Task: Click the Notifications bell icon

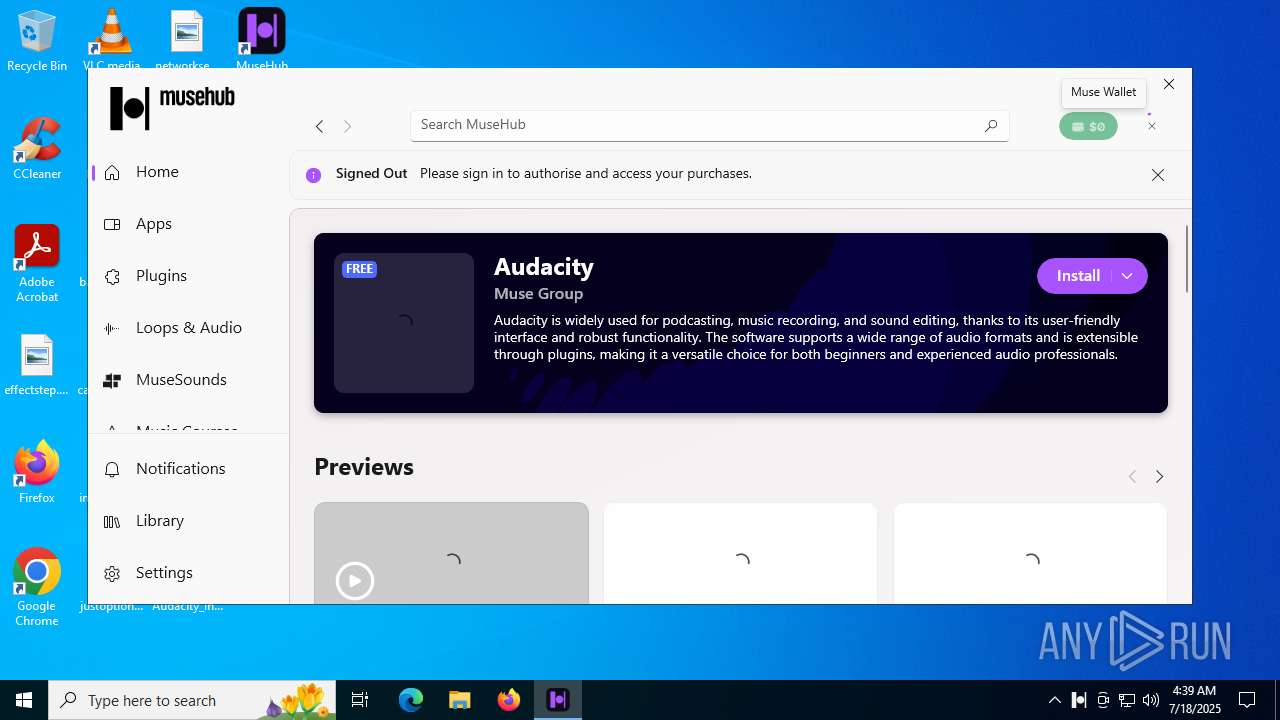Action: tap(112, 469)
